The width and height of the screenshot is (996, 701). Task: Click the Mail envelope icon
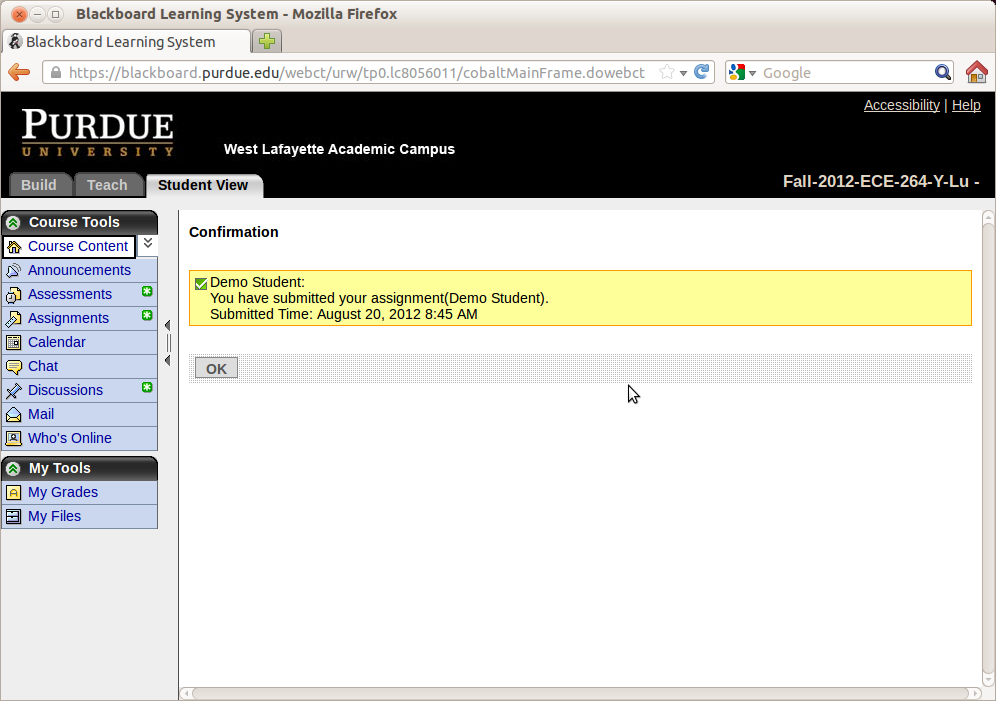click(x=13, y=415)
